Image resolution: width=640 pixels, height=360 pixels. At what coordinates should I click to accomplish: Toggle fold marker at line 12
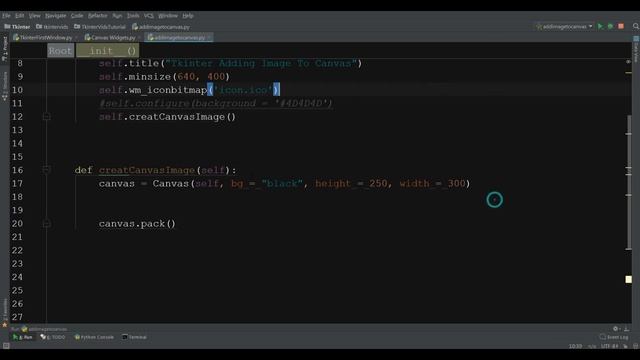click(x=46, y=117)
